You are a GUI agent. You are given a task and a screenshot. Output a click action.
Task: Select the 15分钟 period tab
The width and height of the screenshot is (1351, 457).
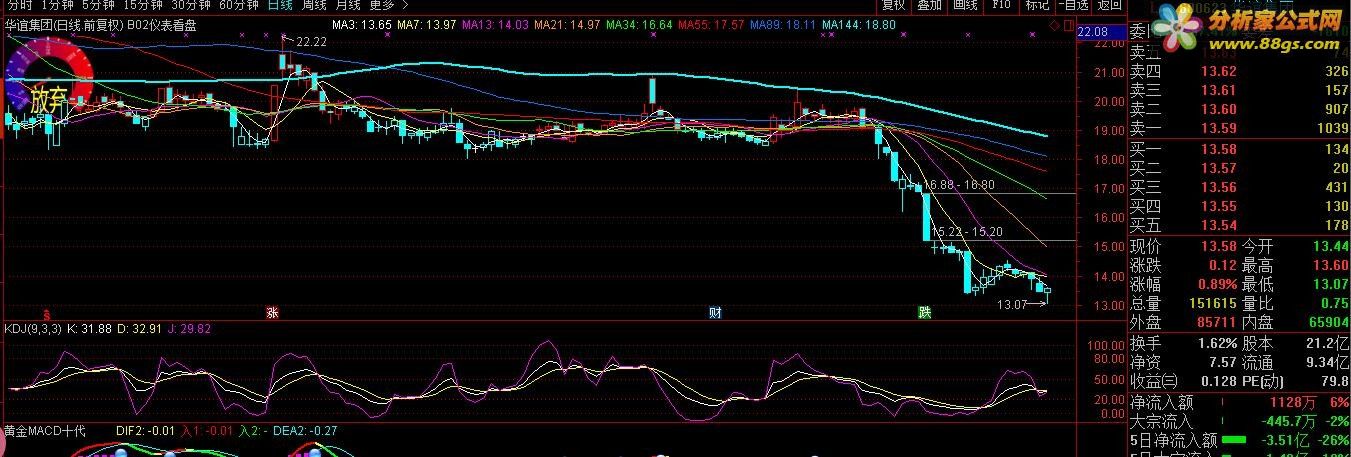click(142, 5)
